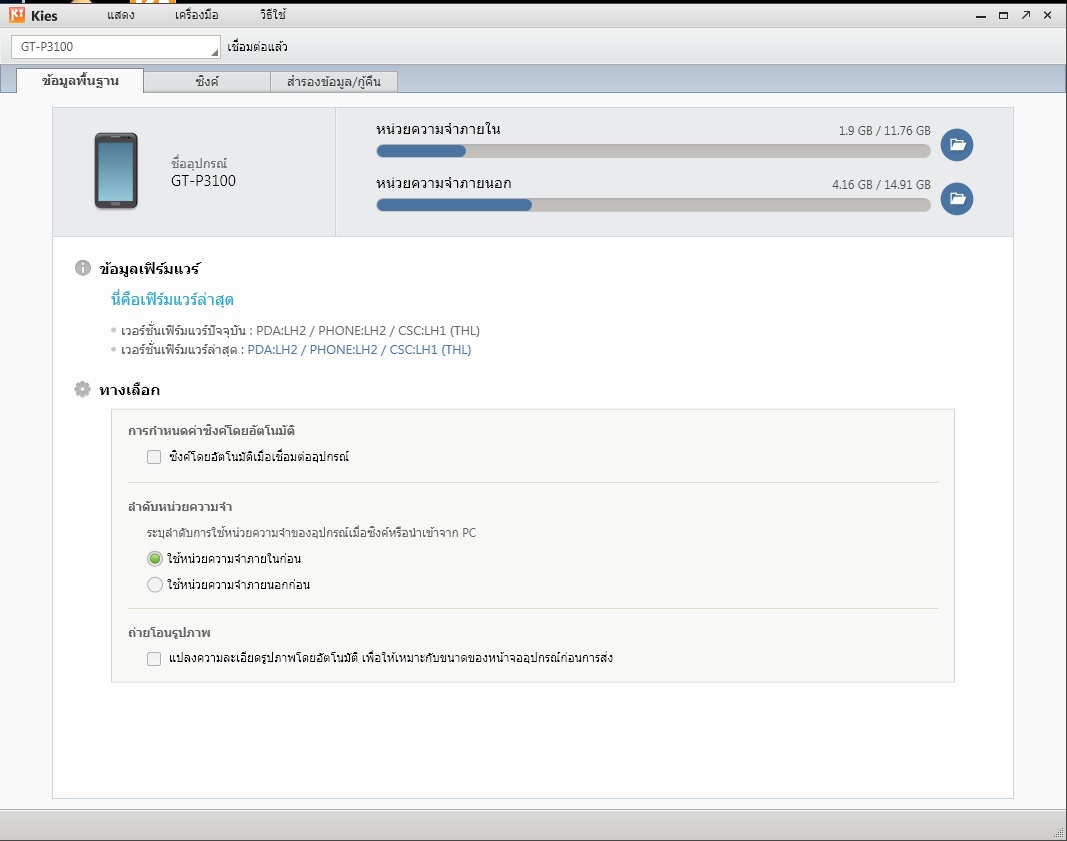
Task: Click the external memory usage bar
Action: [x=653, y=205]
